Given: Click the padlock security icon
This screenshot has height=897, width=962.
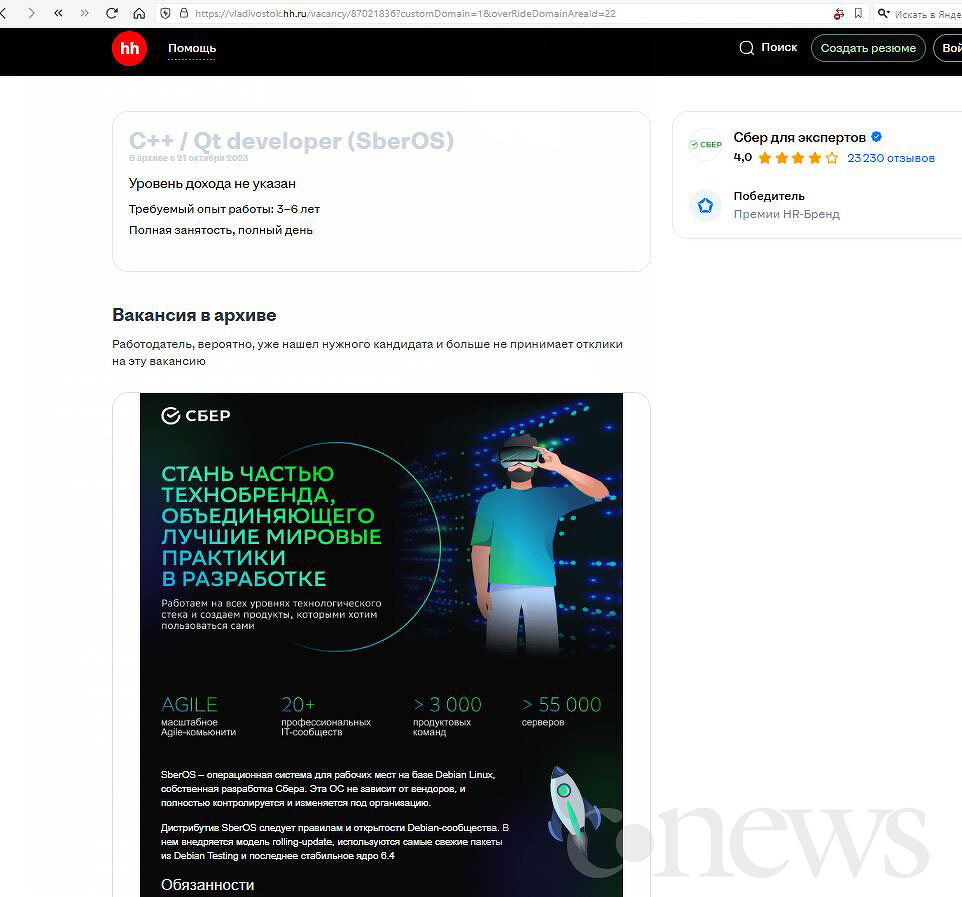Looking at the screenshot, I should coord(183,13).
